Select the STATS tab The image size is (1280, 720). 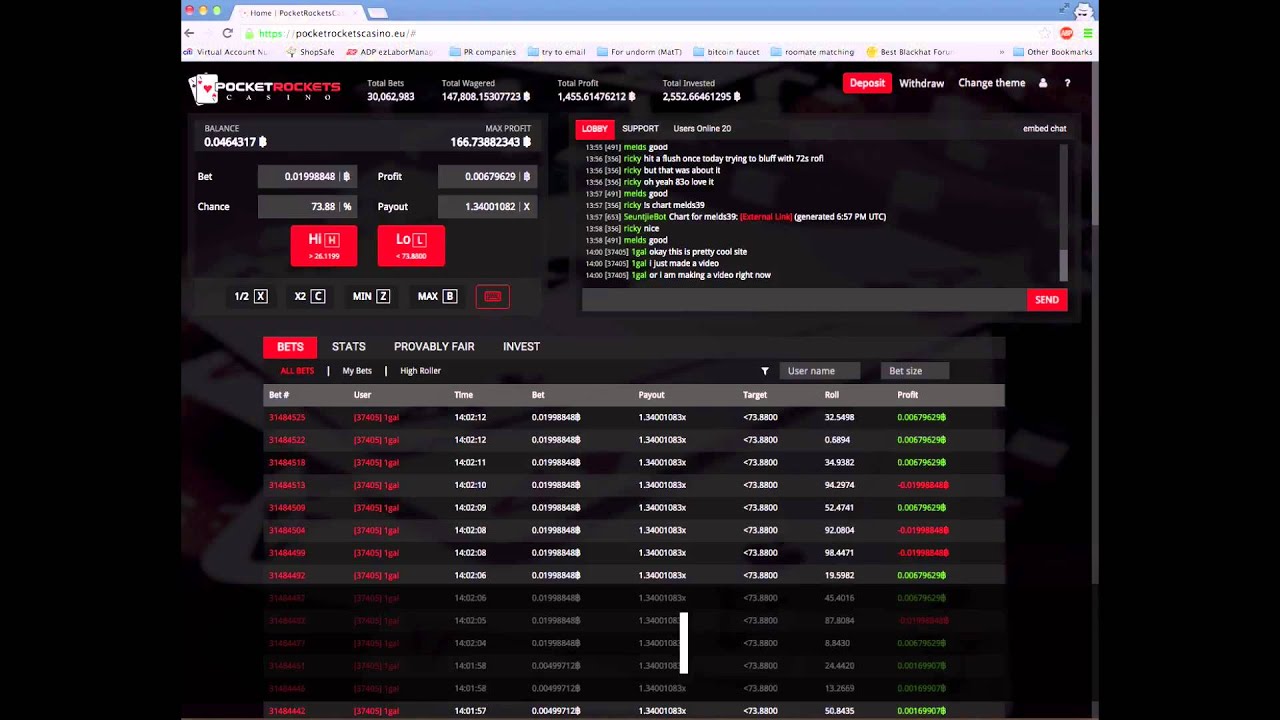point(349,346)
